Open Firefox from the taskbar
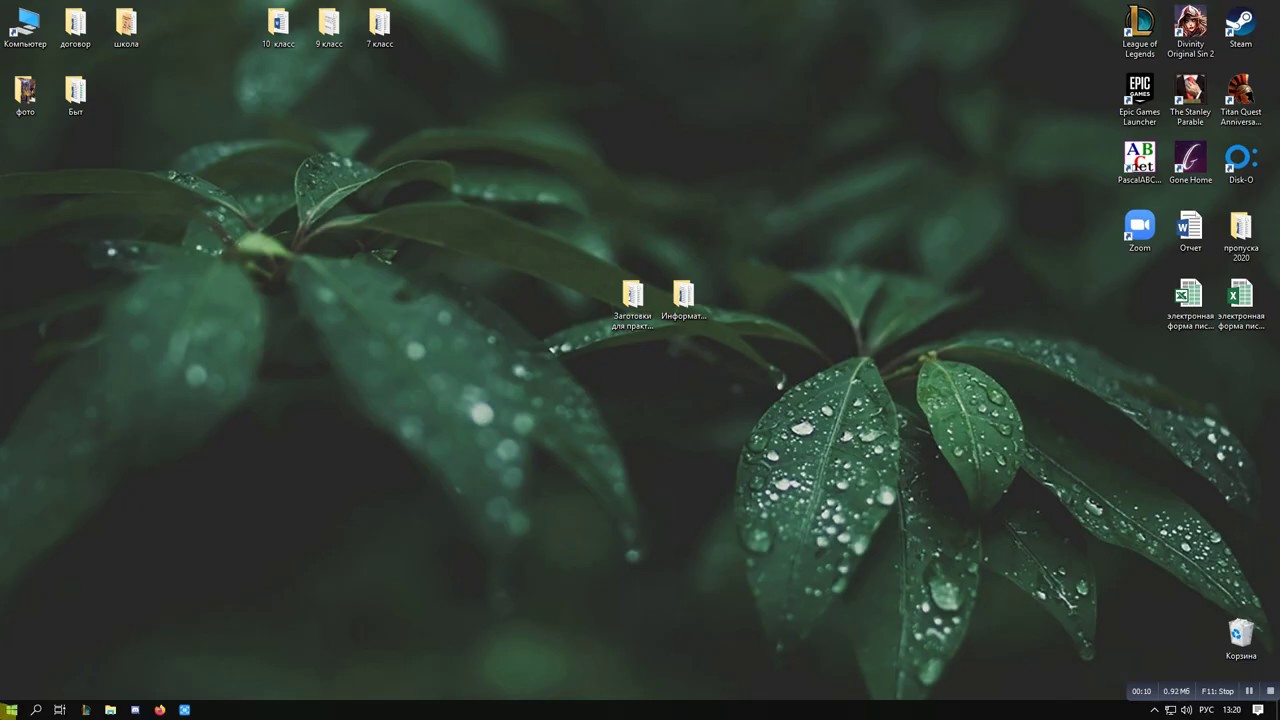1280x720 pixels. pyautogui.click(x=160, y=710)
